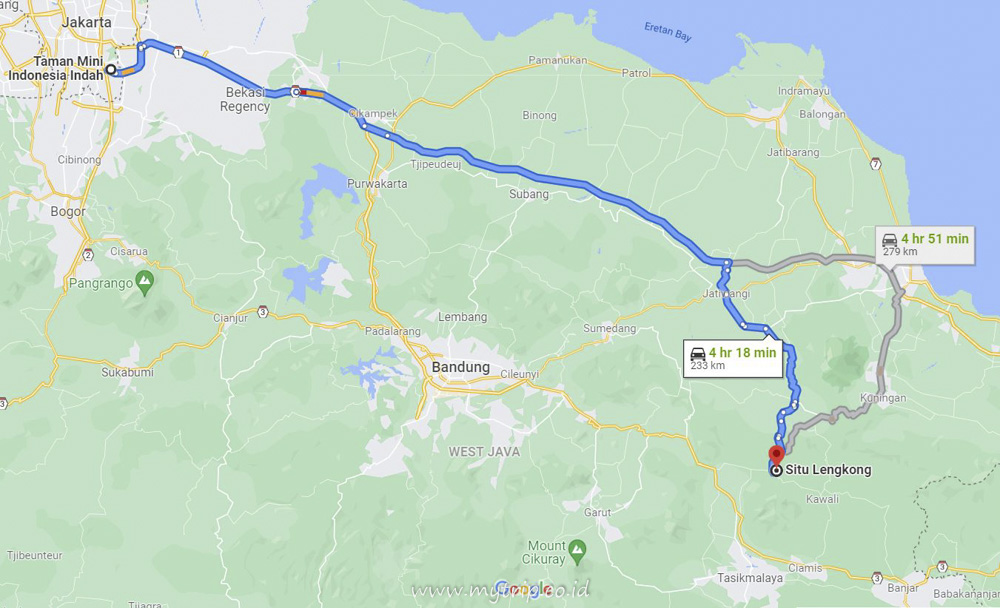
Task: Click the car icon in 4 hr 51 min box
Action: [x=890, y=239]
